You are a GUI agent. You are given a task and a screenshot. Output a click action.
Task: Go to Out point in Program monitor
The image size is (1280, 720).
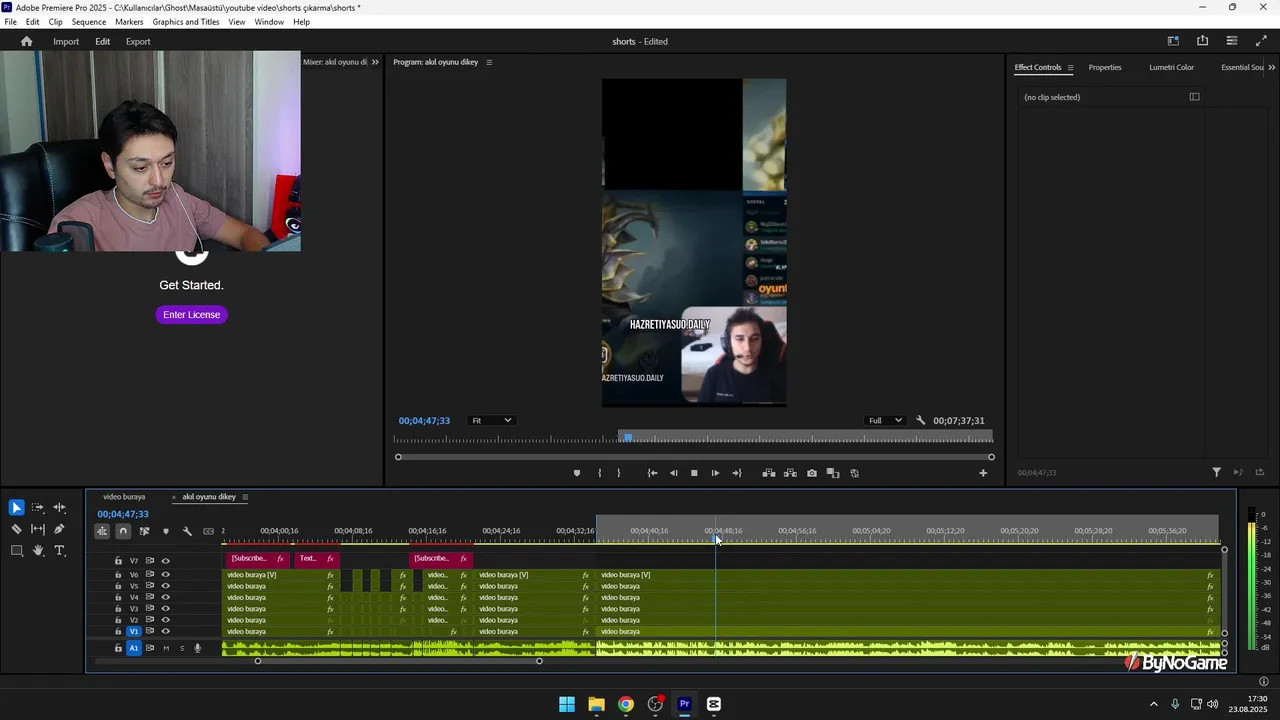[737, 473]
